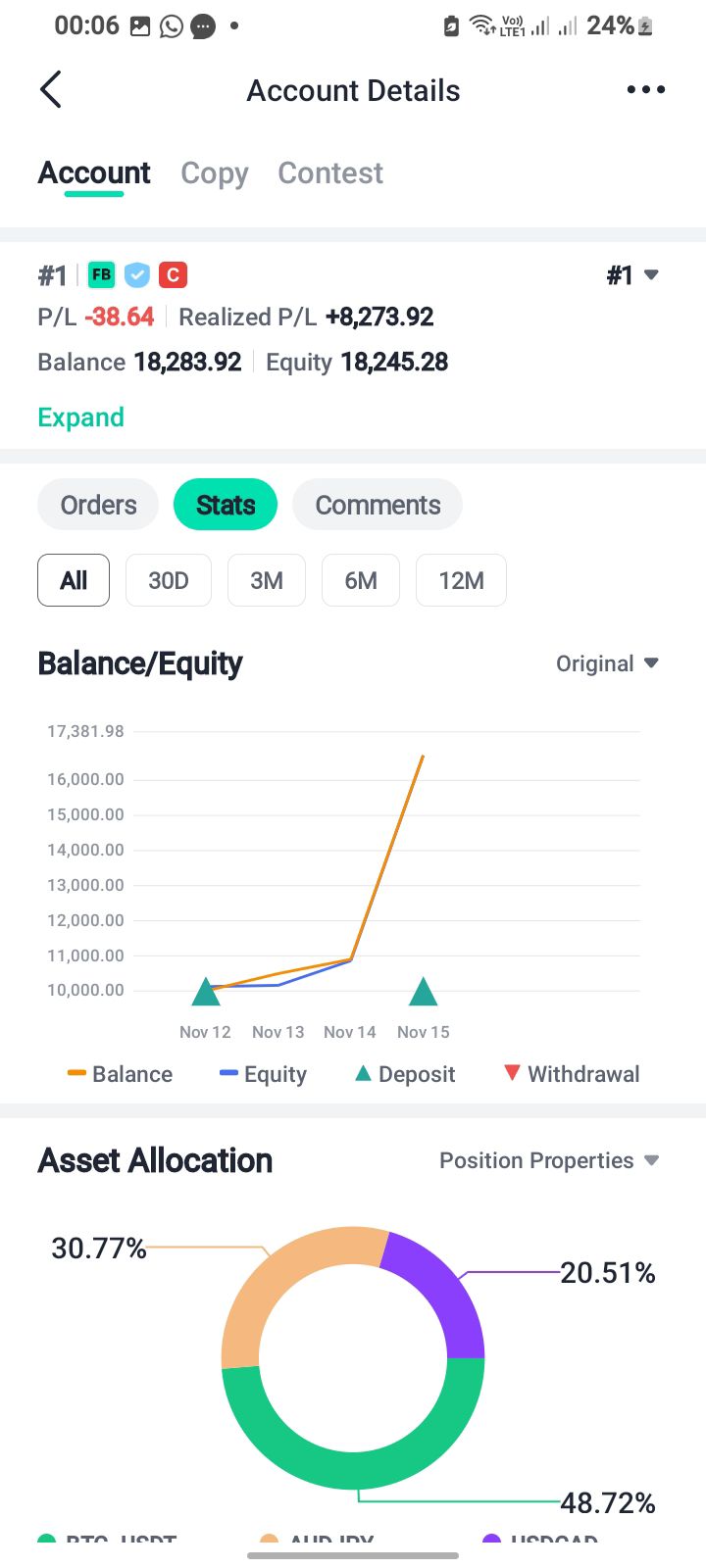Open the Original chart type dropdown
The width and height of the screenshot is (706, 1568).
(x=607, y=663)
